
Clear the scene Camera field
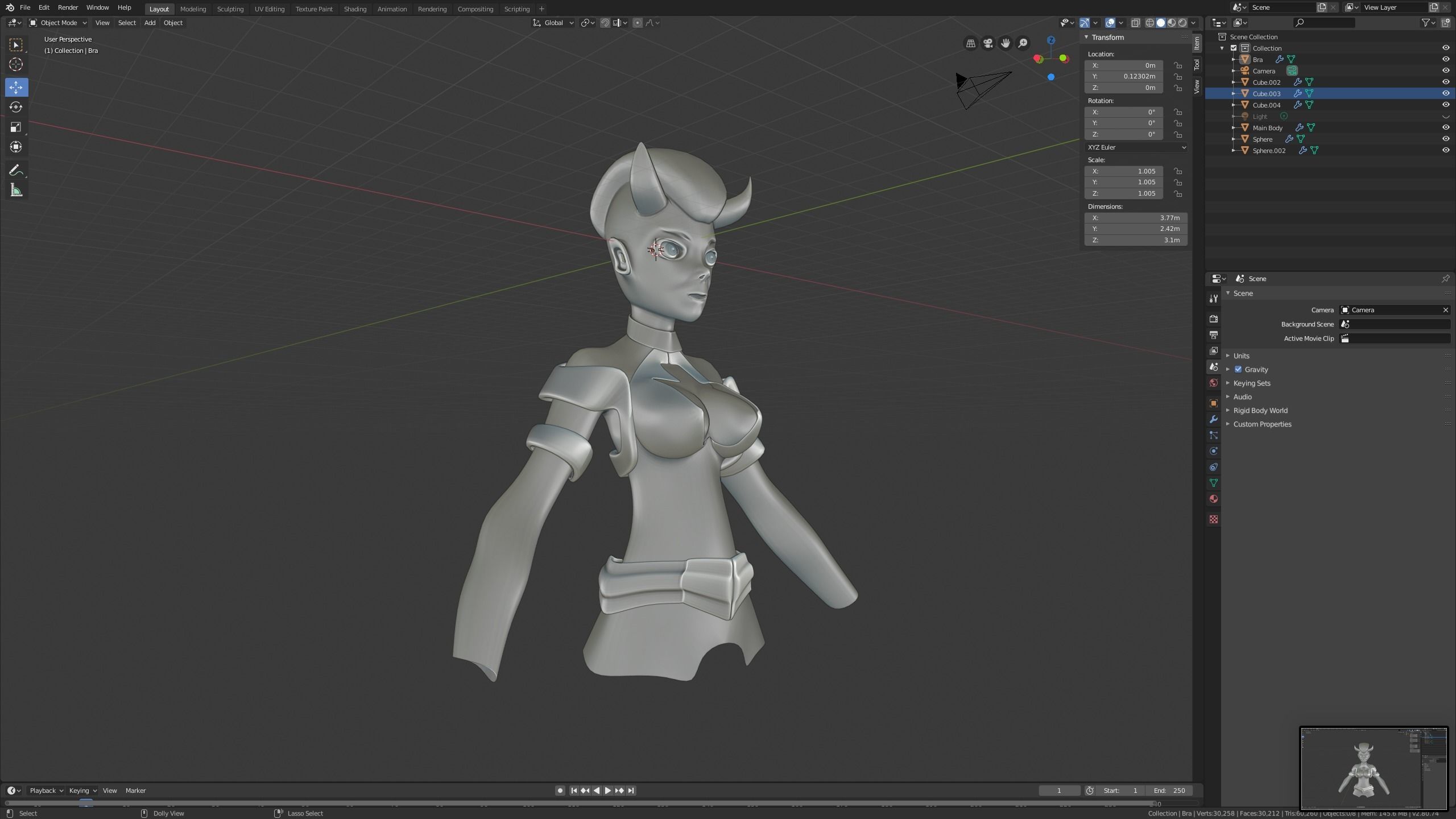[x=1445, y=310]
